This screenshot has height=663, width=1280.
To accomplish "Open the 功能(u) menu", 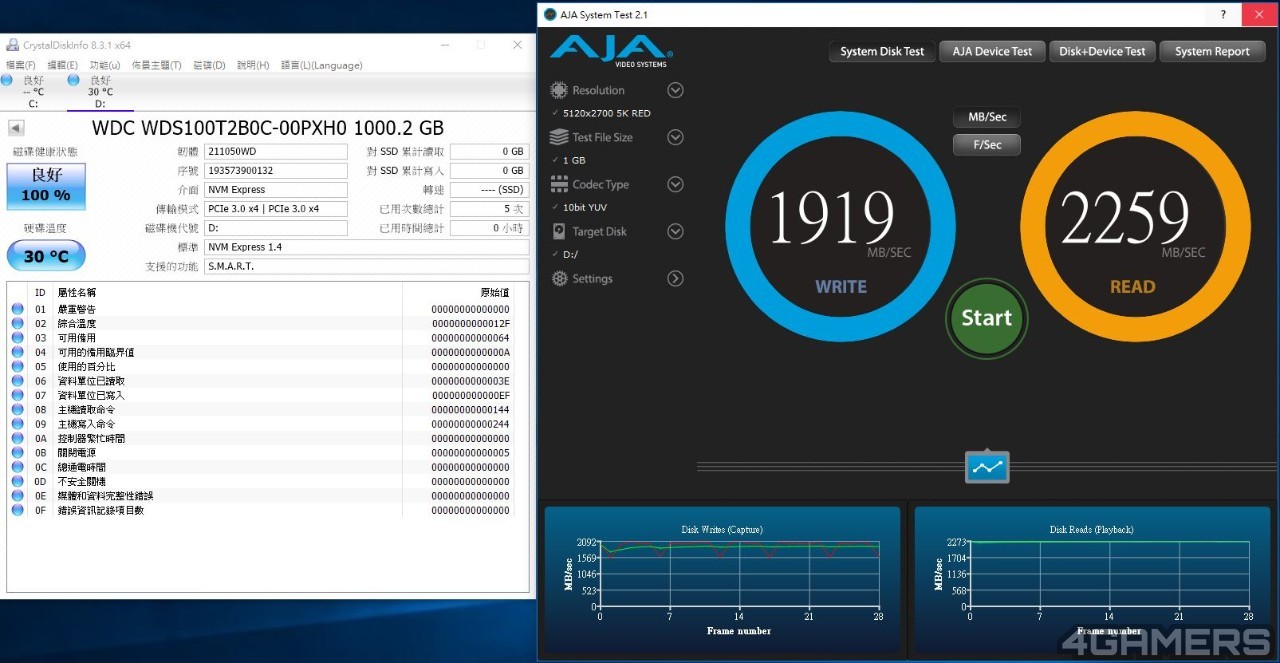I will (x=105, y=65).
